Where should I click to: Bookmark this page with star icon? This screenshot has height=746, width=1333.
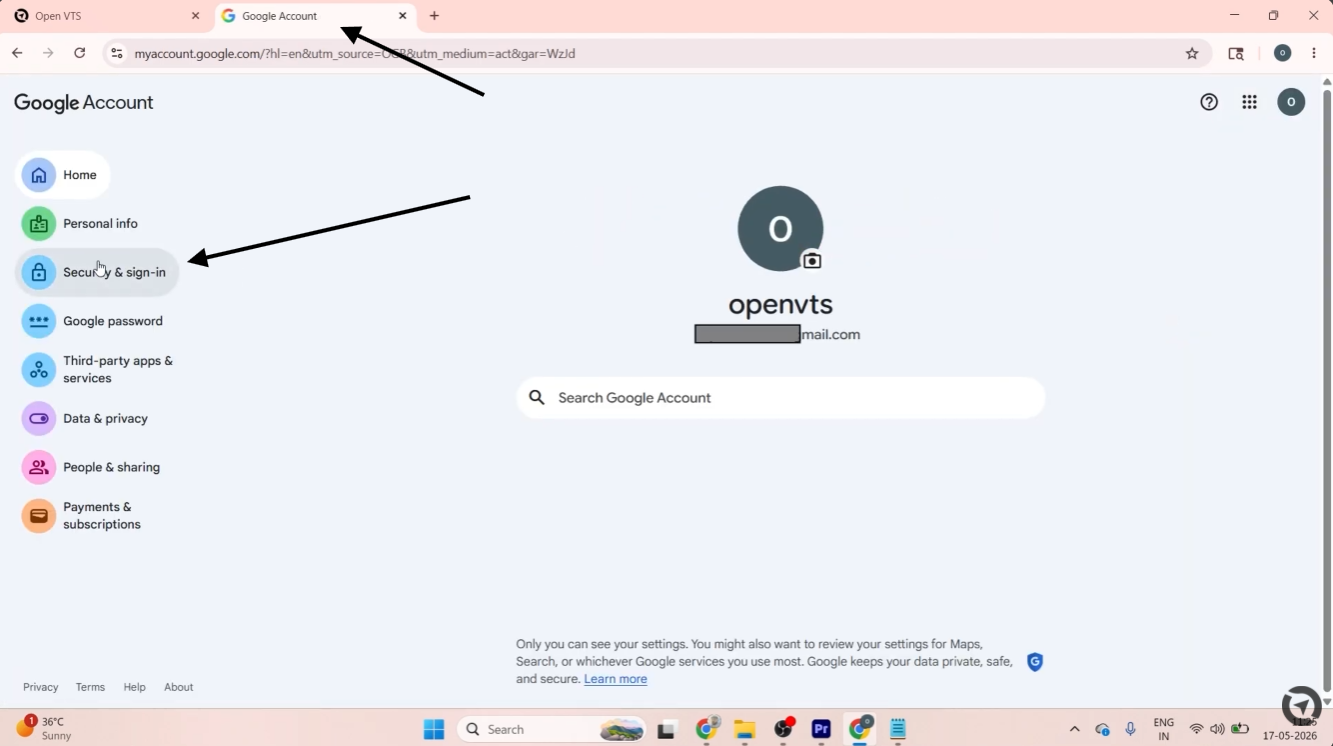click(x=1192, y=54)
